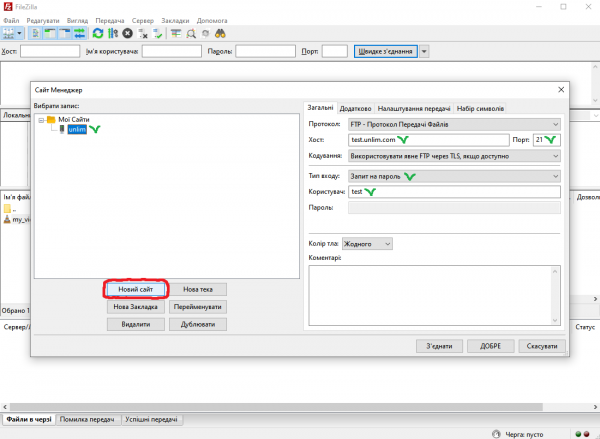Open the Колір тла color dropdown
The width and height of the screenshot is (600, 439).
click(367, 243)
